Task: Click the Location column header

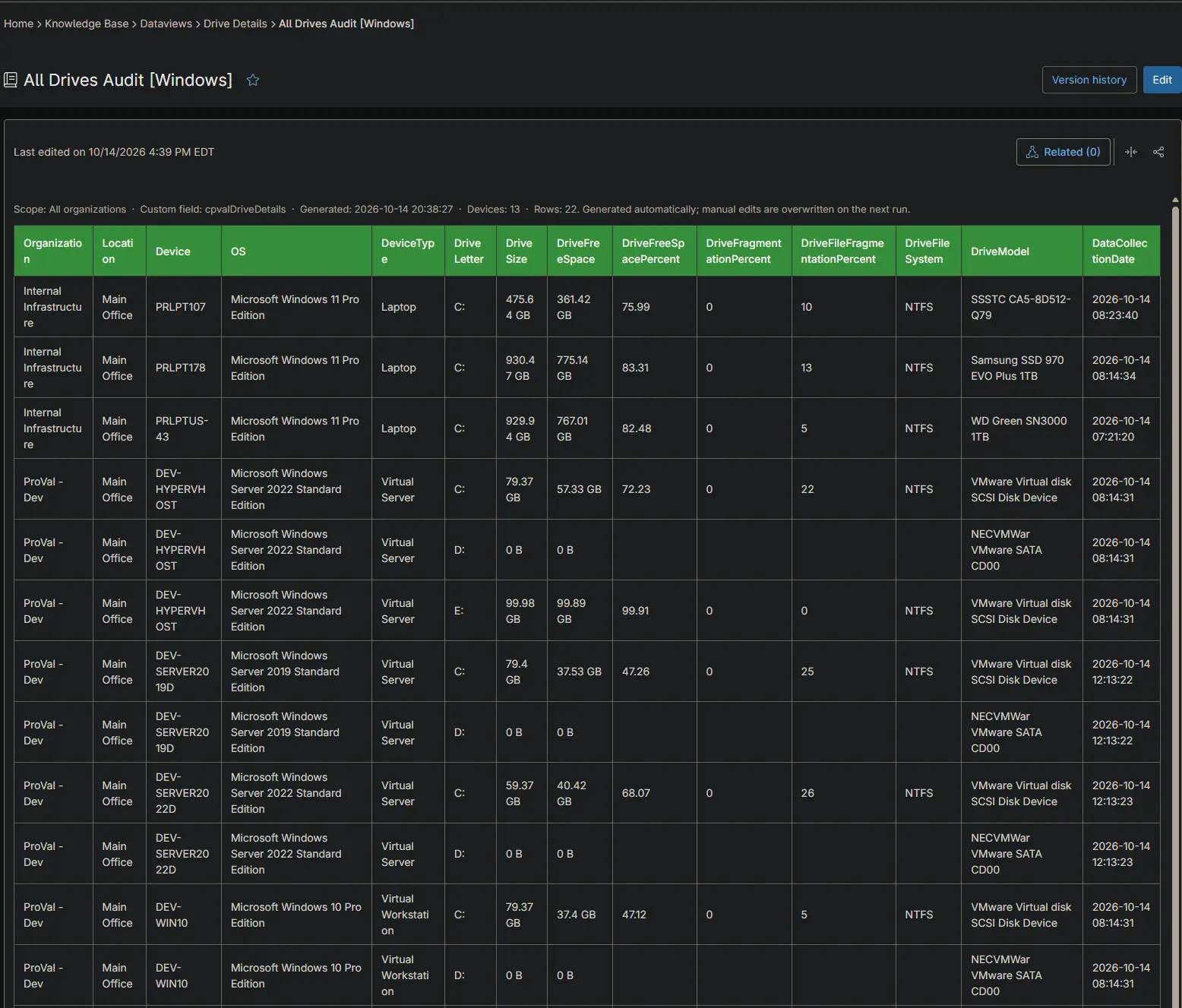Action: 119,251
